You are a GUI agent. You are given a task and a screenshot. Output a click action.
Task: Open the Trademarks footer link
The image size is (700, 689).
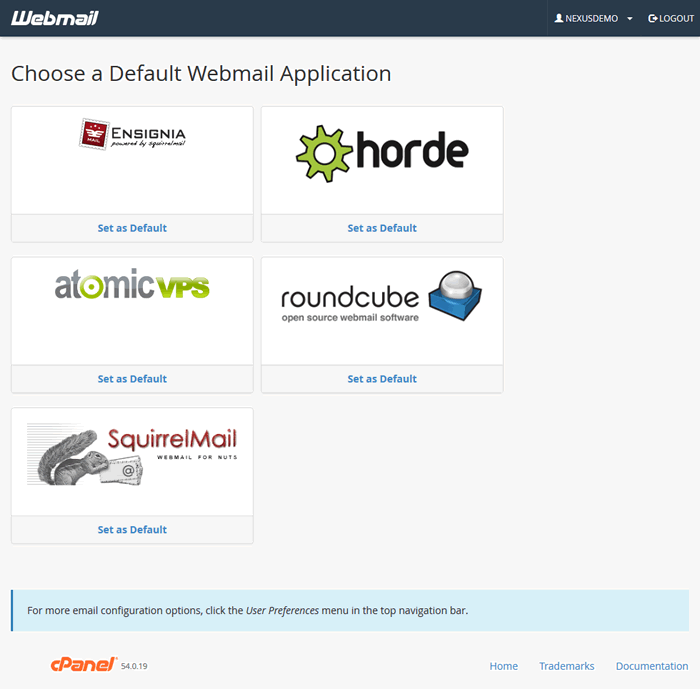566,666
